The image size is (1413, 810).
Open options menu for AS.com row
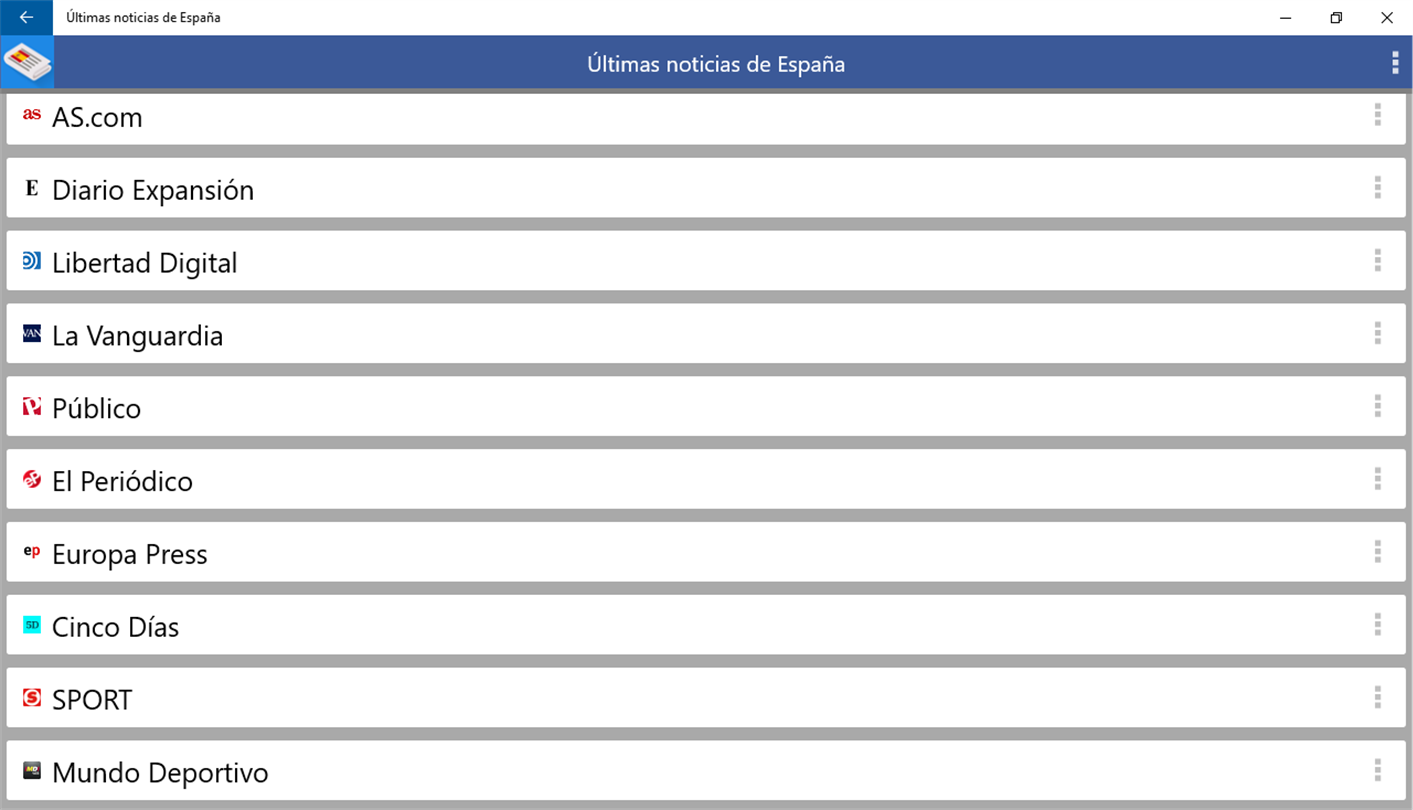tap(1377, 115)
